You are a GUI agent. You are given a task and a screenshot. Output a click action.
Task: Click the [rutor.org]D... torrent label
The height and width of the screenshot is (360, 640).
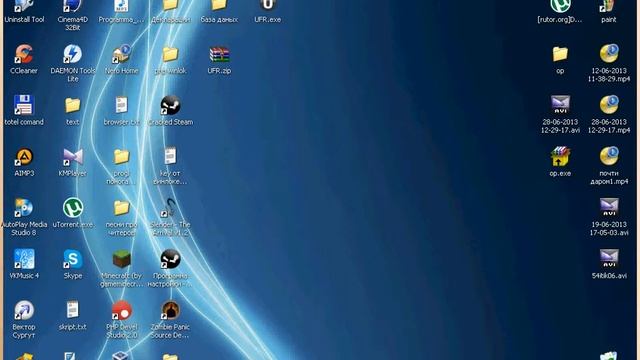560,20
